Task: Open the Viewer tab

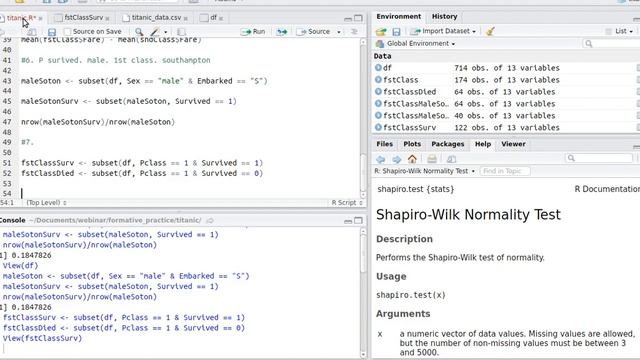Action: coord(513,144)
